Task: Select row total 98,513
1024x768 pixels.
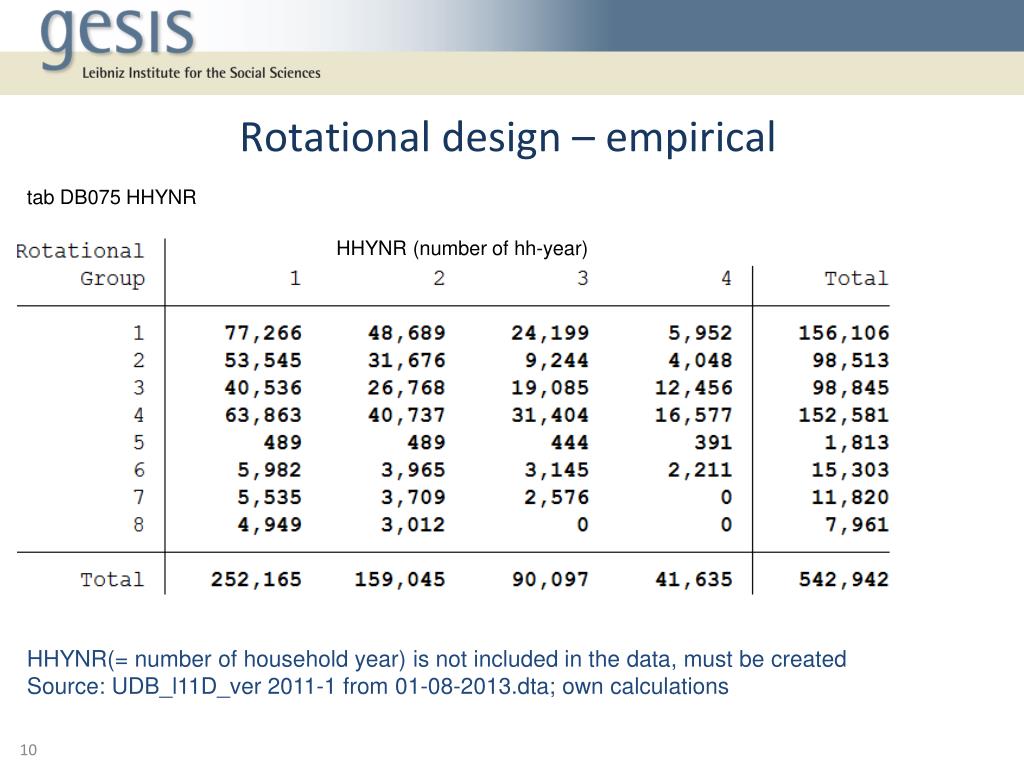Action: tap(850, 360)
